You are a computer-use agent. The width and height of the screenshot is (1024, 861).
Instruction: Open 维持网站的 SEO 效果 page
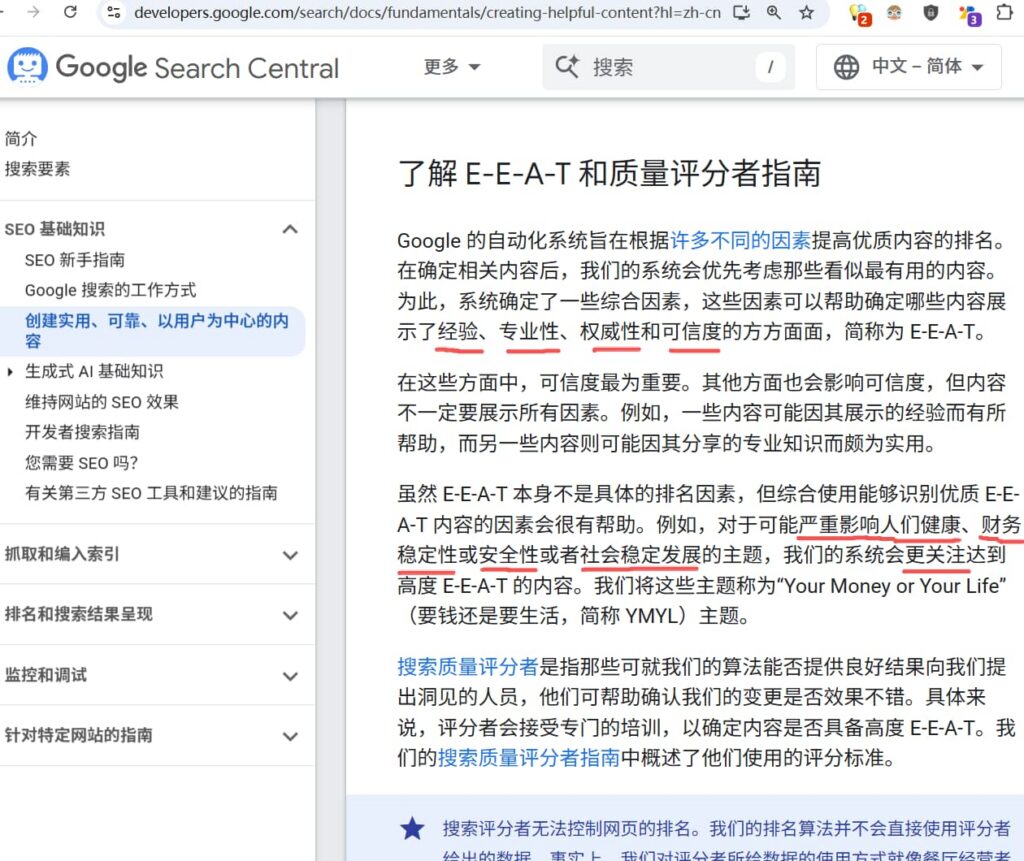tap(102, 402)
